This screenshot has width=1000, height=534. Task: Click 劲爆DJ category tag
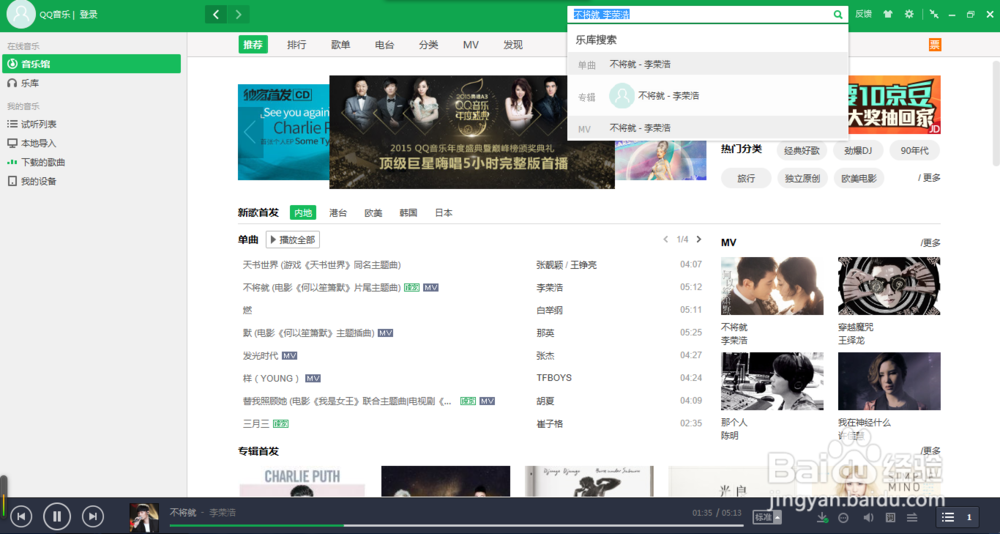858,151
